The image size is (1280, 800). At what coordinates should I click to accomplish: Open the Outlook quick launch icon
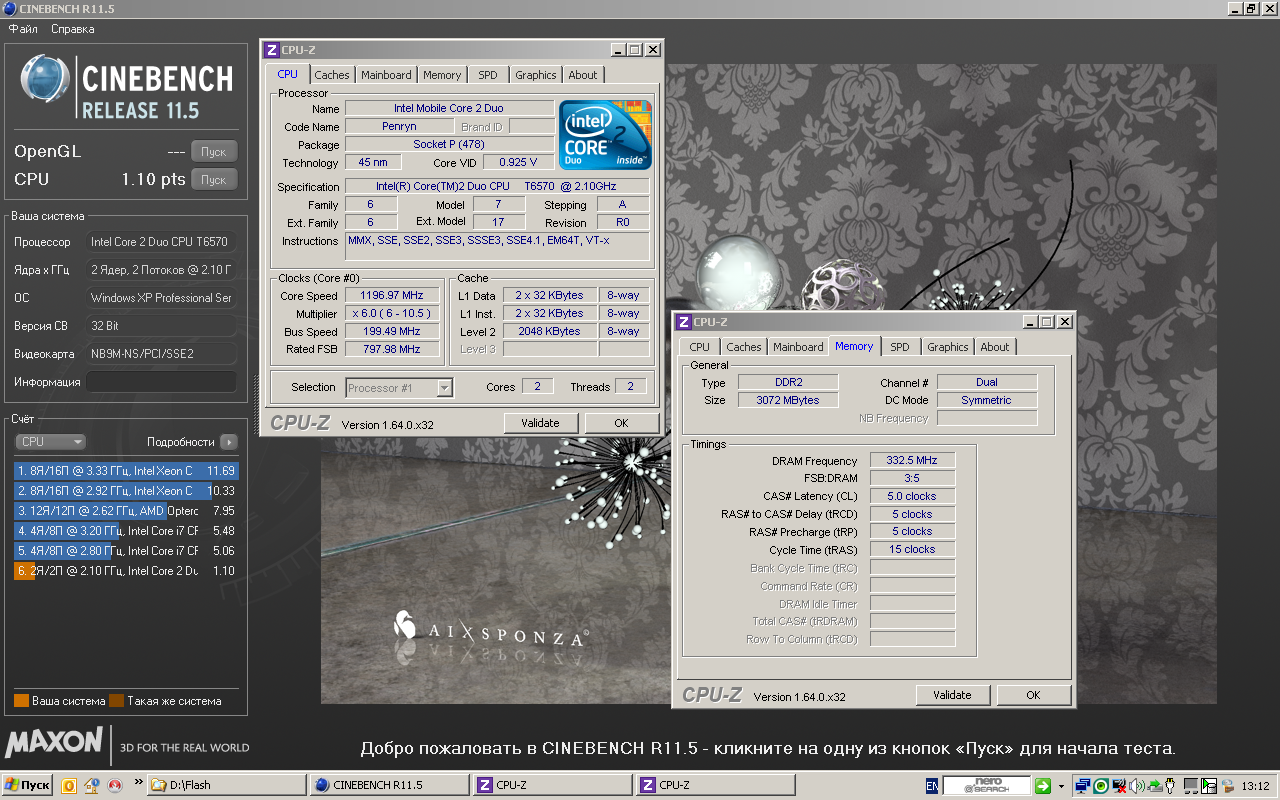tap(70, 785)
